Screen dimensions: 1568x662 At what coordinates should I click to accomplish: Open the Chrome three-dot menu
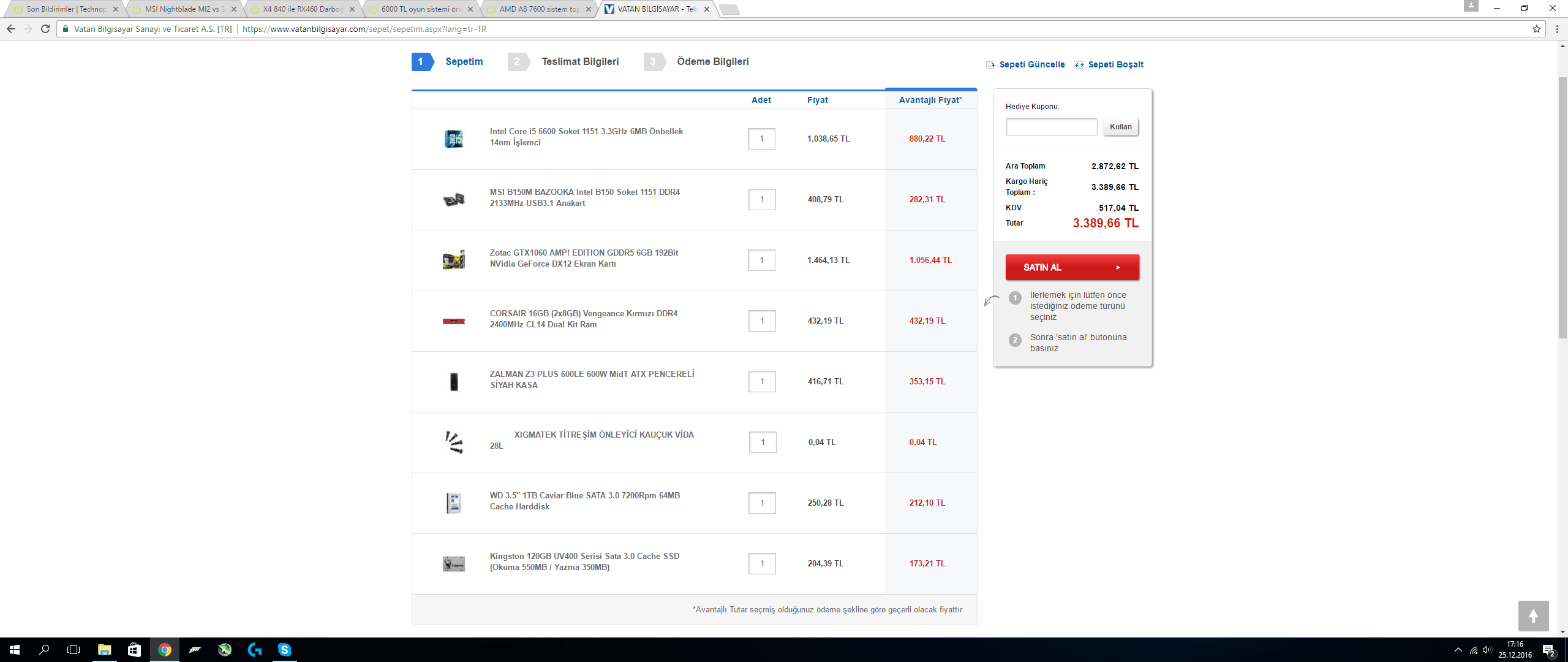(1556, 29)
